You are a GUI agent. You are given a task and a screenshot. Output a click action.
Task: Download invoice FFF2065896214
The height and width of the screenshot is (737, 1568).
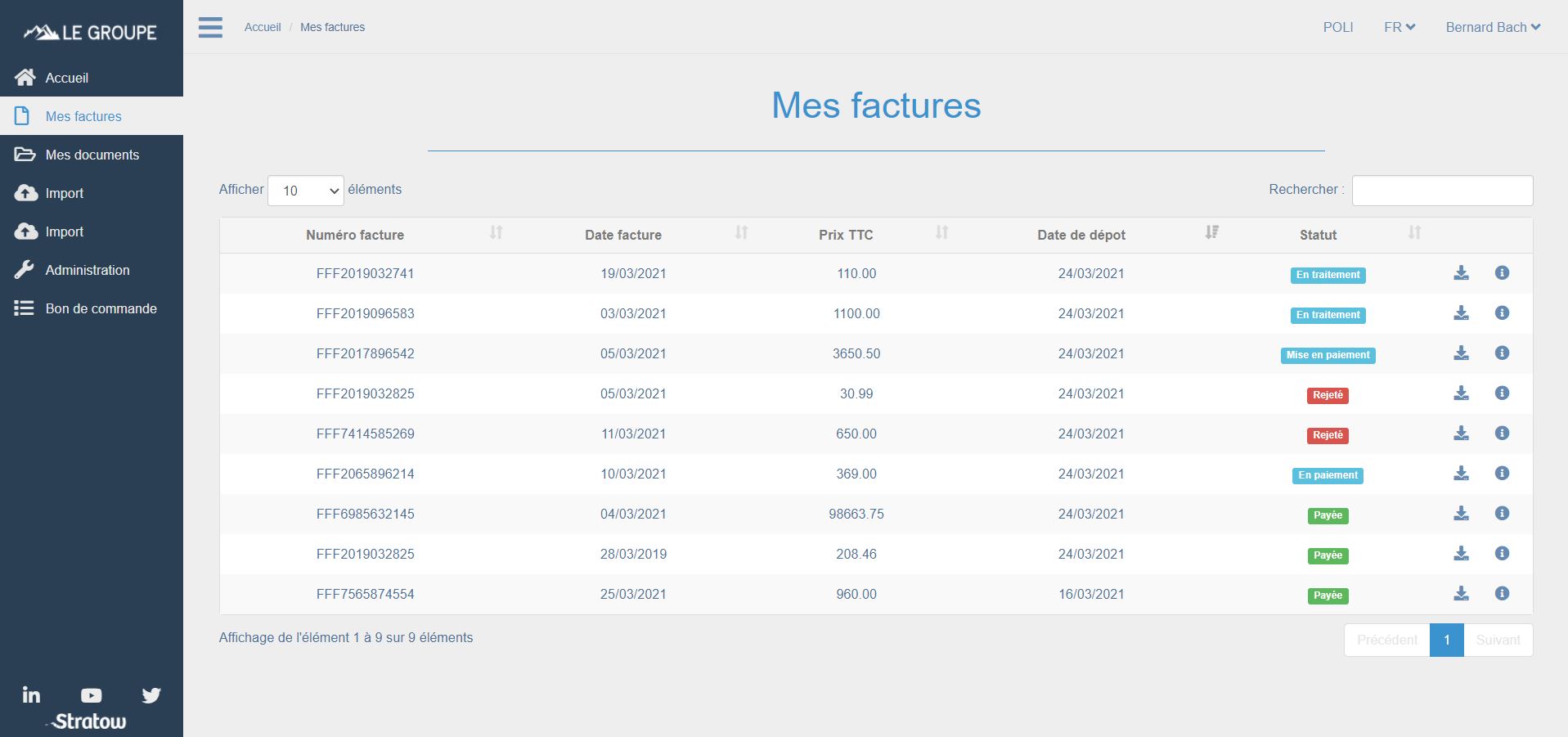click(x=1461, y=474)
